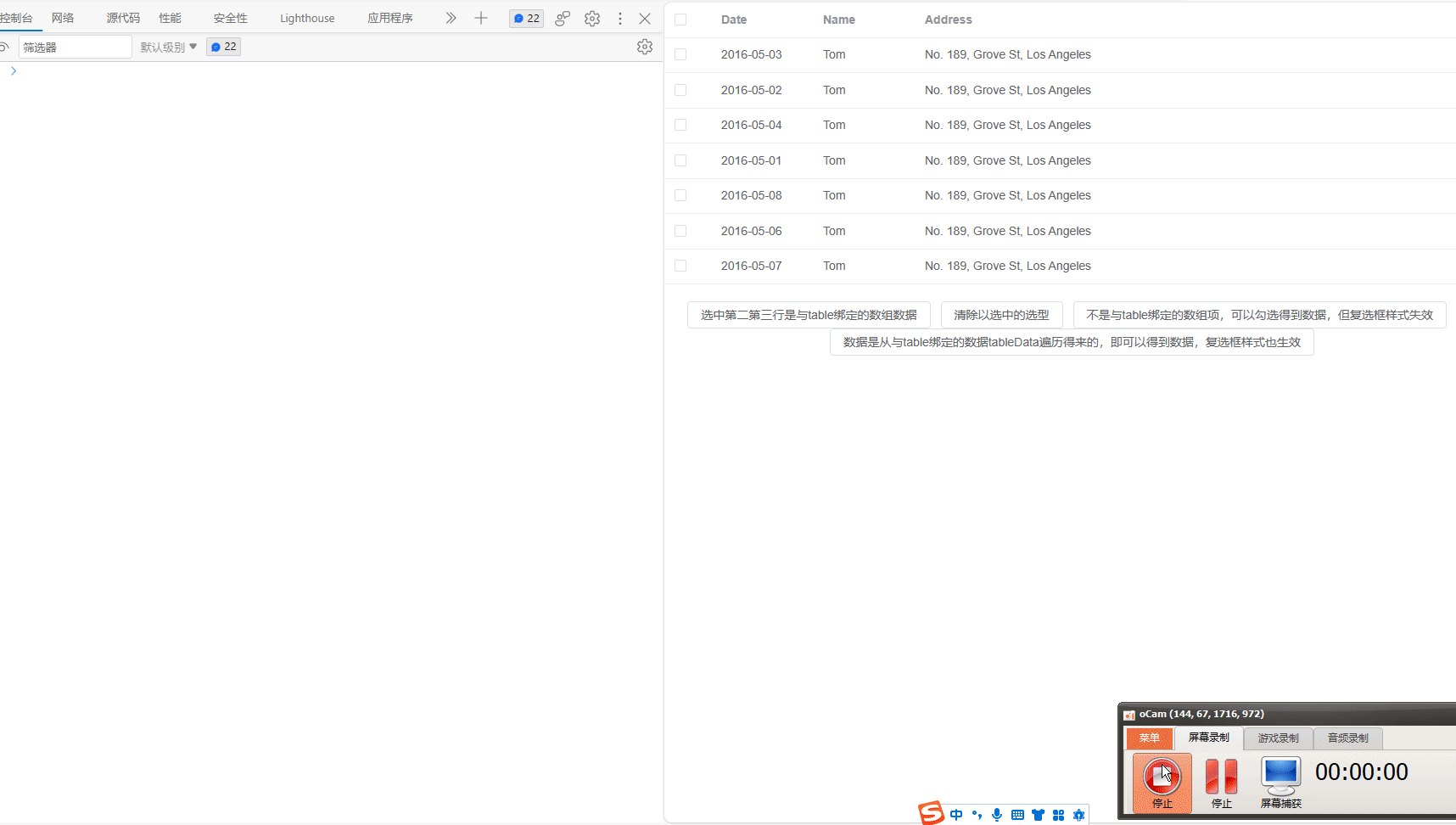Viewport: 1456px width, 825px height.
Task: Check the row 2016-05-06 checkbox
Action: tap(680, 231)
